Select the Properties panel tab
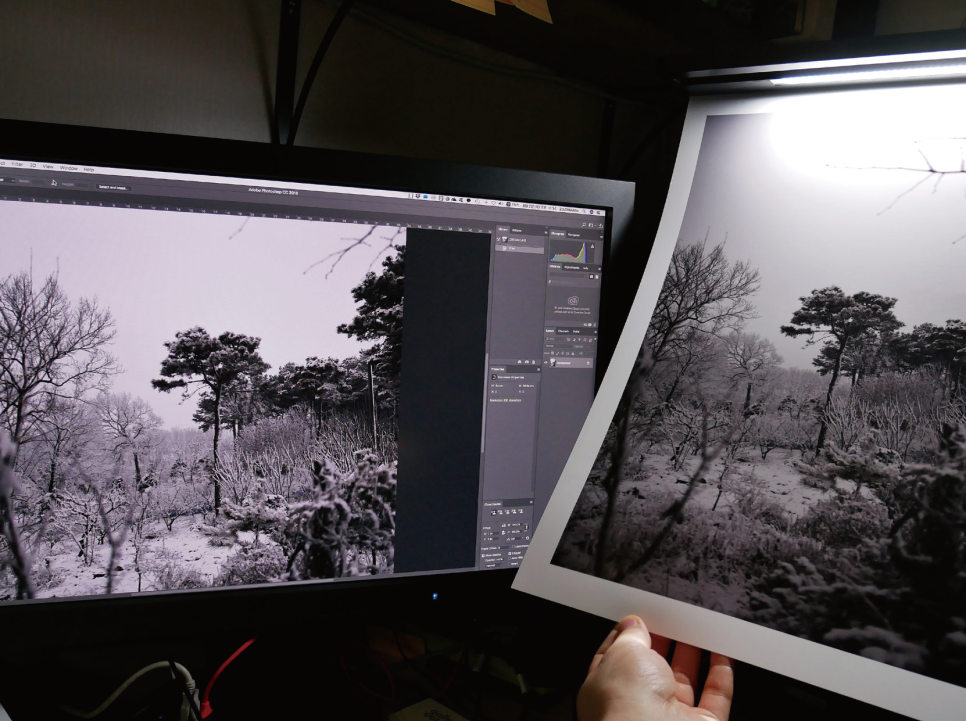The image size is (966, 721). pyautogui.click(x=498, y=369)
